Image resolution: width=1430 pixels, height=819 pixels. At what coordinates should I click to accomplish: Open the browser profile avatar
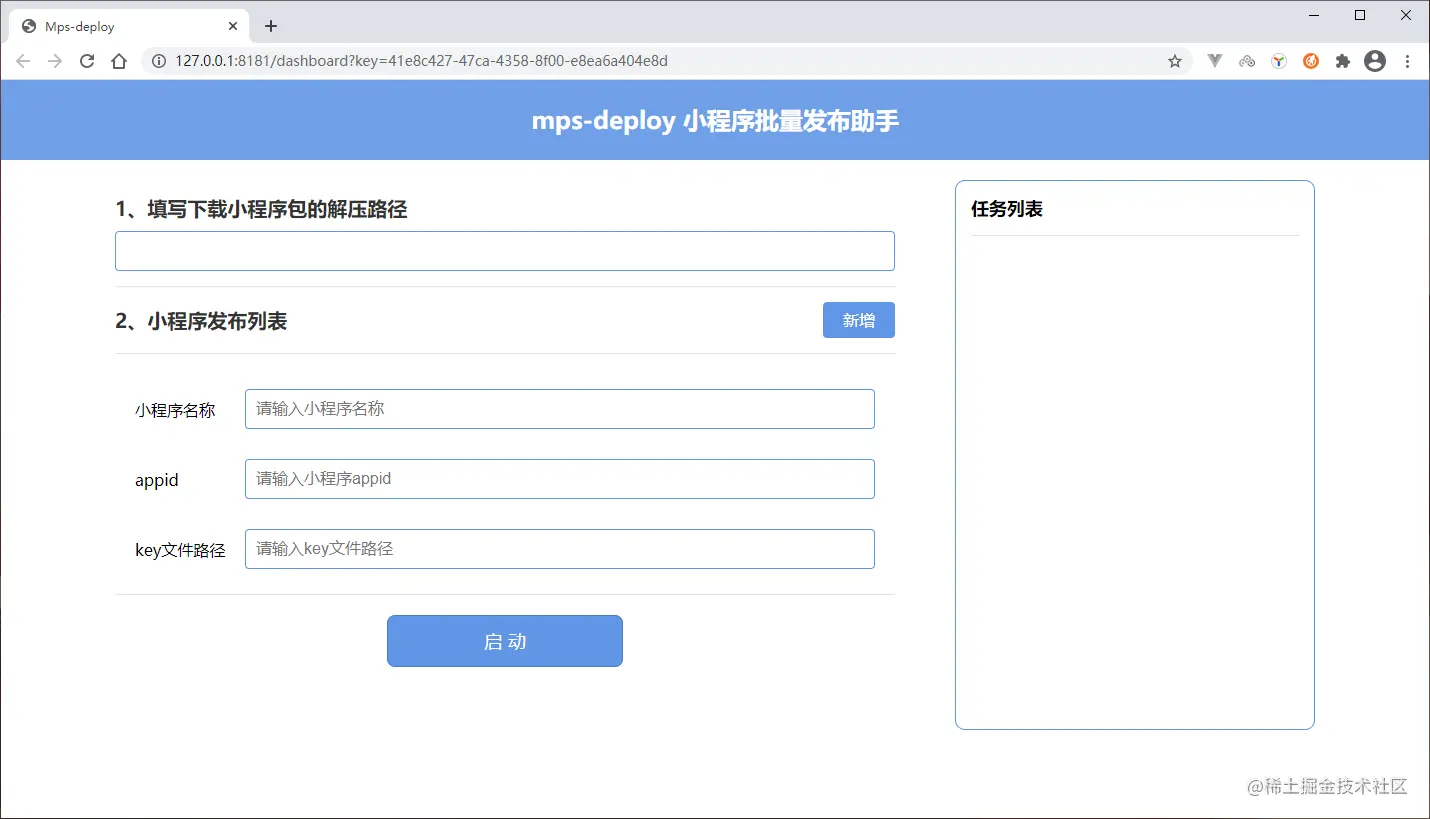click(1375, 60)
